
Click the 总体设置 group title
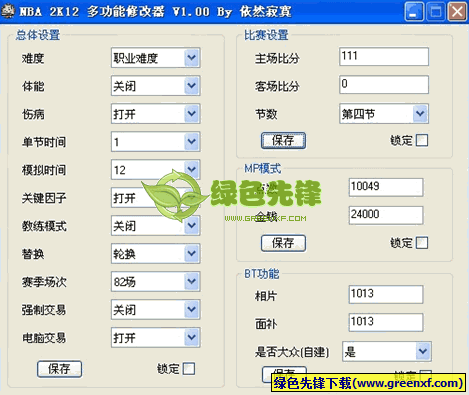[38, 35]
